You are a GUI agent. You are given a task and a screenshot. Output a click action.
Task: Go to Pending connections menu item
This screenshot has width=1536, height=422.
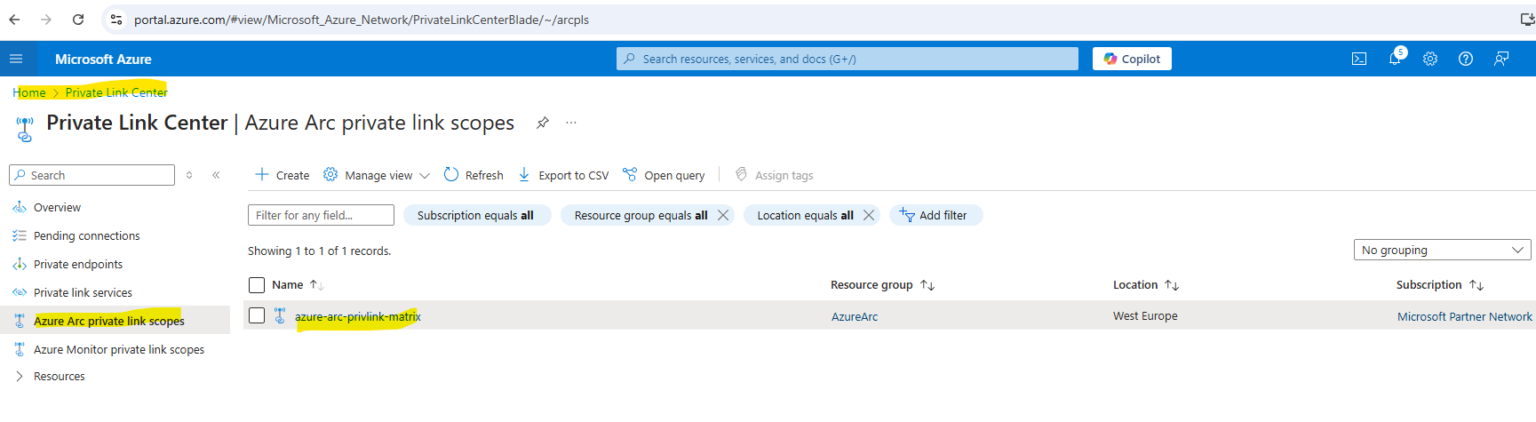pyautogui.click(x=86, y=236)
